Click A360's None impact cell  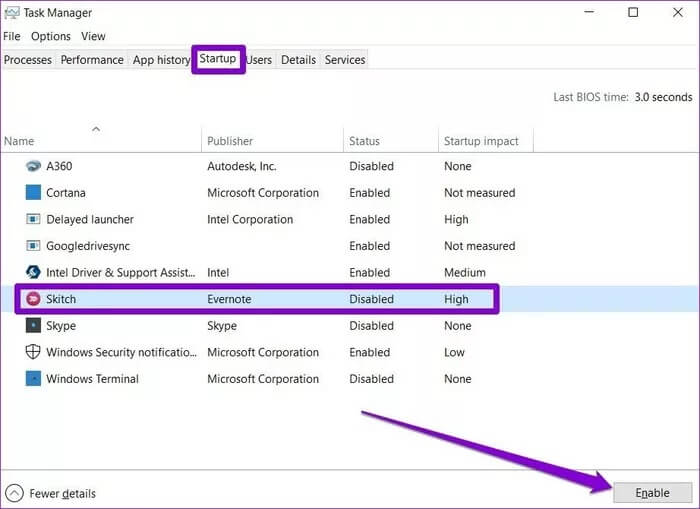tap(458, 166)
